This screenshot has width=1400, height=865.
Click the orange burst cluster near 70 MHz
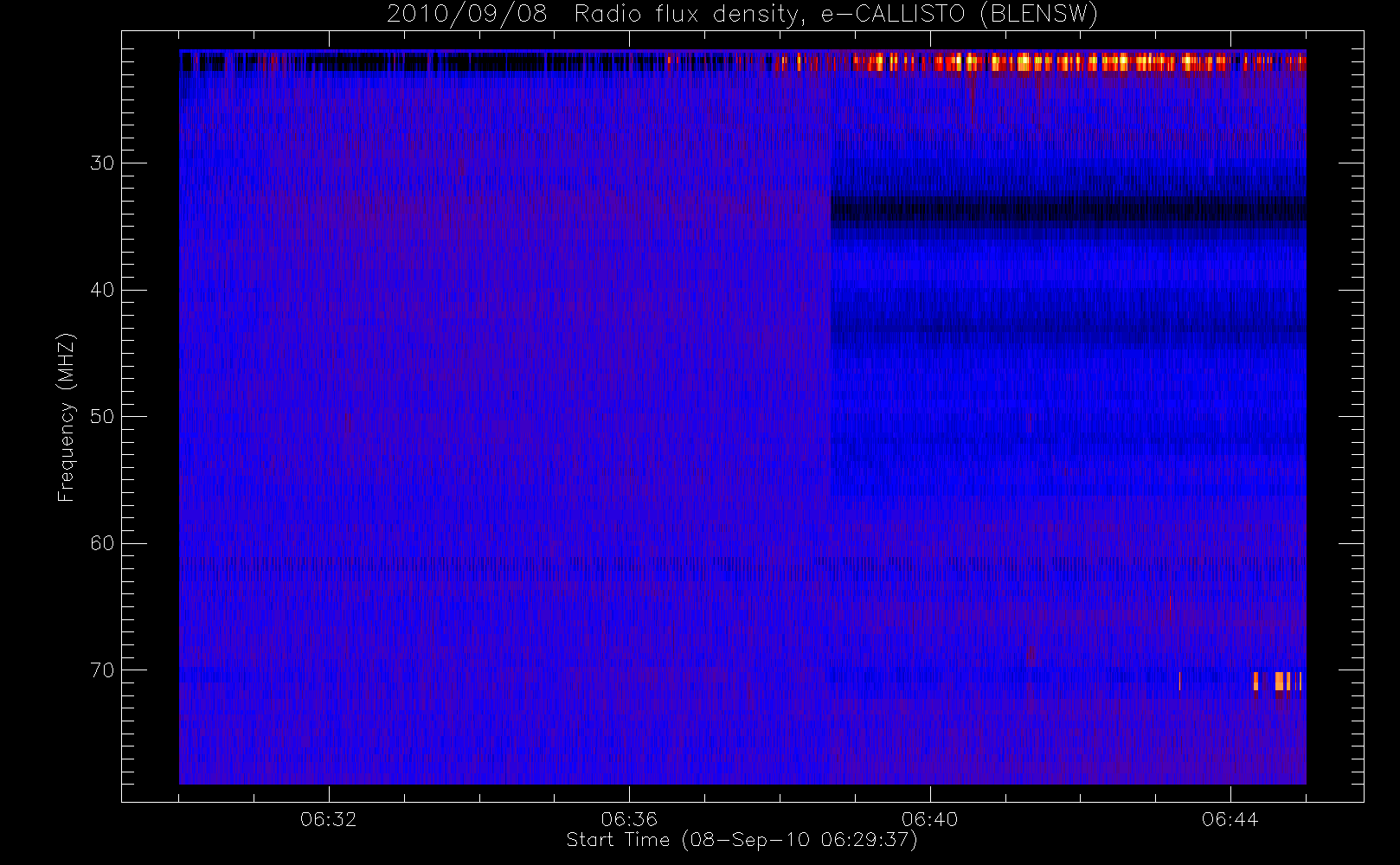click(x=1278, y=681)
